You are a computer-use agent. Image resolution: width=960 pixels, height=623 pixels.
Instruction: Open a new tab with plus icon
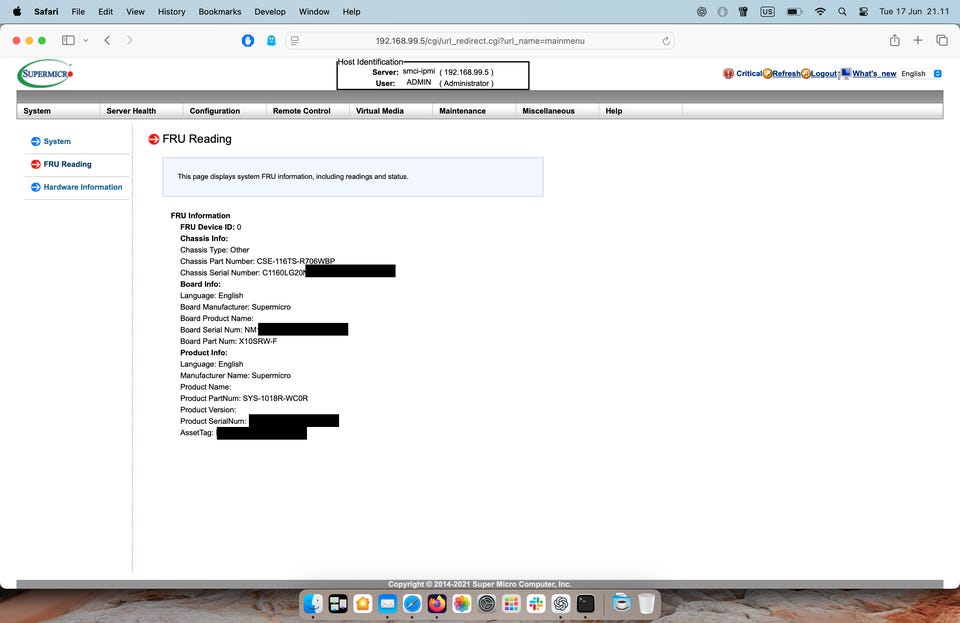(x=918, y=40)
